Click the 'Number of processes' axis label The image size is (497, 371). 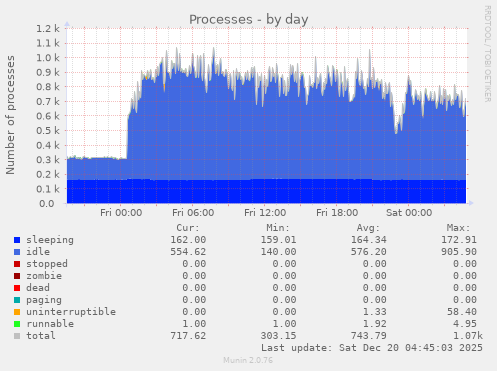10,115
